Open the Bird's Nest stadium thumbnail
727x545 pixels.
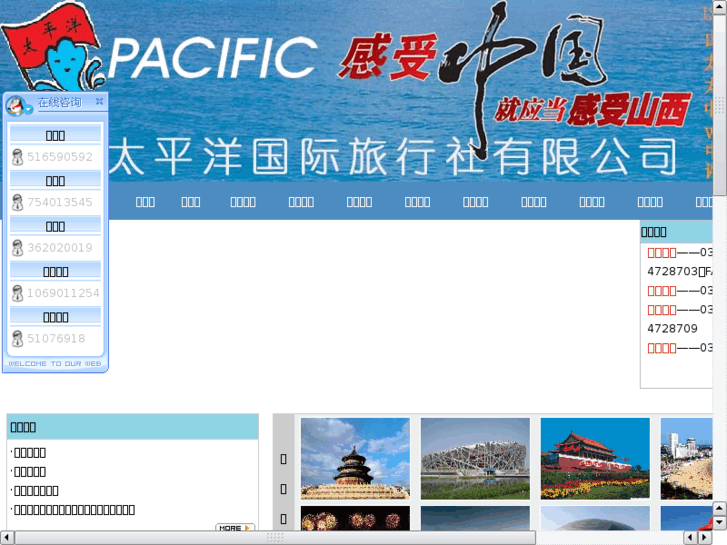point(475,459)
